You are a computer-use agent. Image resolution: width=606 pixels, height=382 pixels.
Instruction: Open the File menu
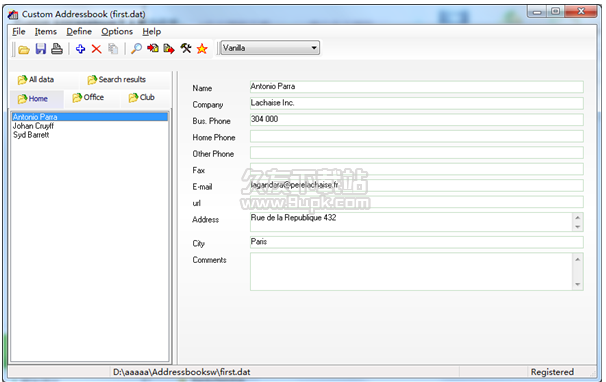[19, 32]
